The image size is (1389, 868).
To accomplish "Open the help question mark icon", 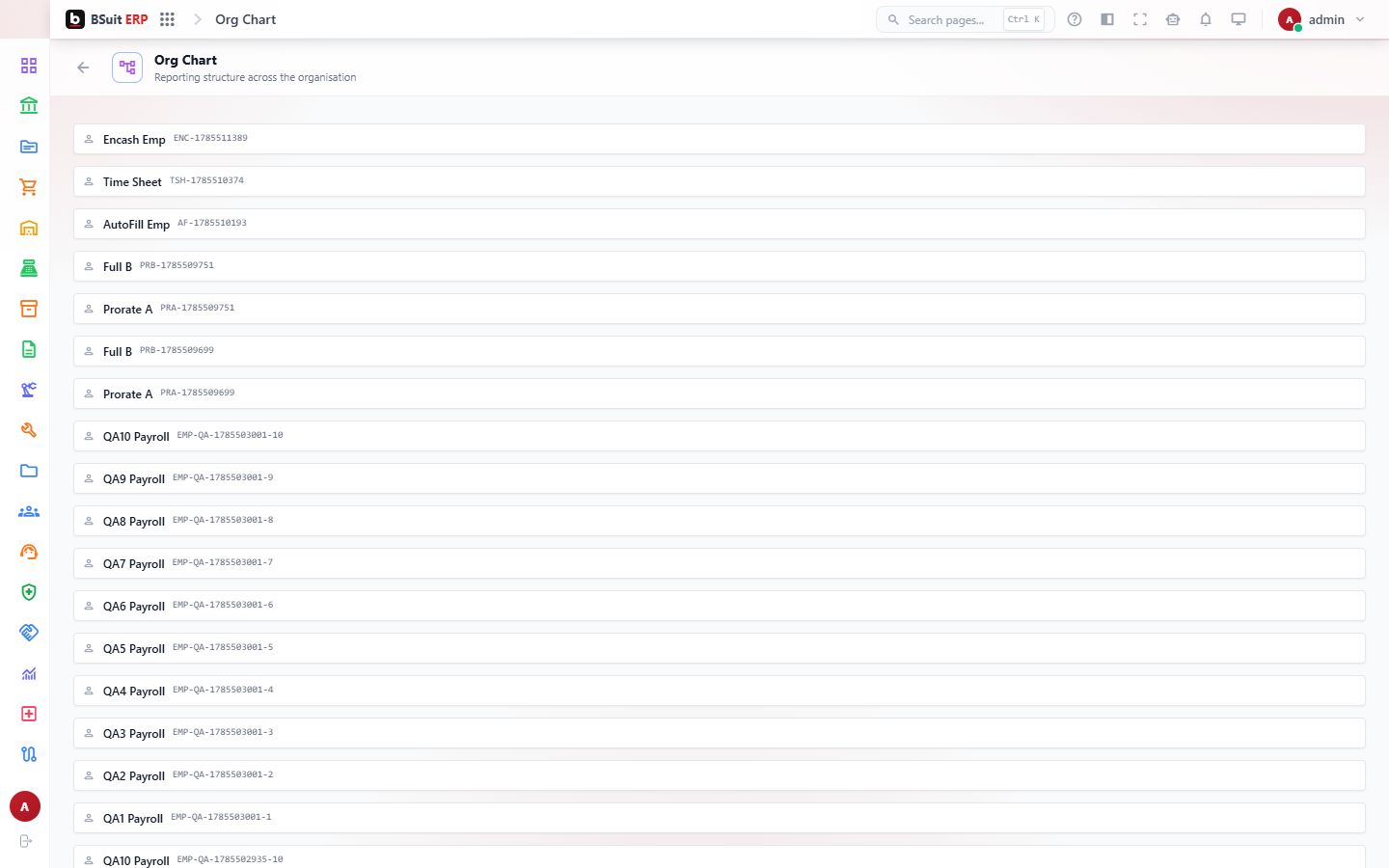I will (1075, 19).
